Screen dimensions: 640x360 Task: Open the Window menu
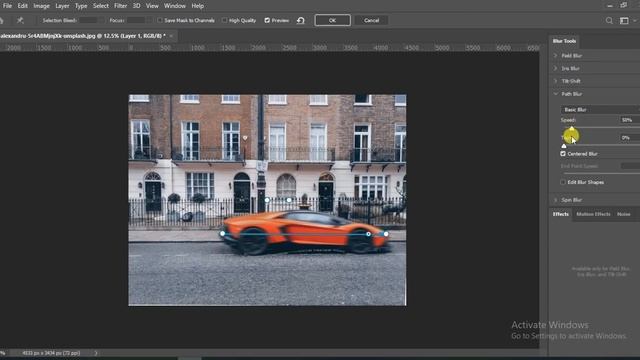[x=175, y=6]
